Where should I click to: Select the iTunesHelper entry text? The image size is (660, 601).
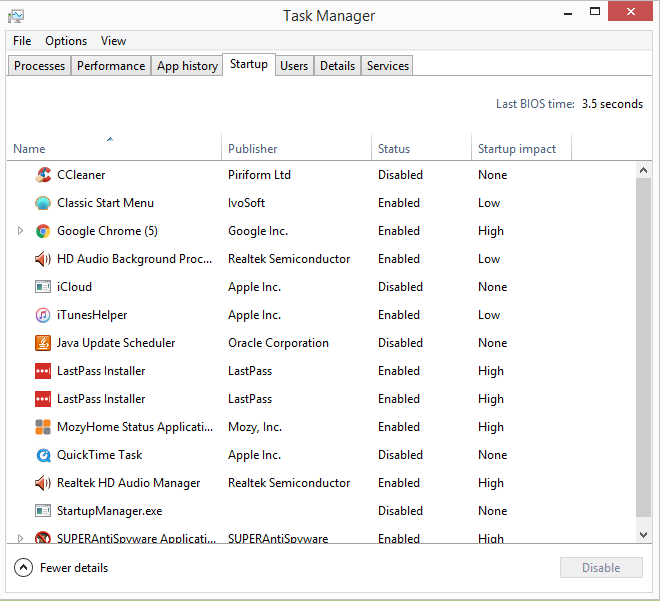(x=92, y=315)
